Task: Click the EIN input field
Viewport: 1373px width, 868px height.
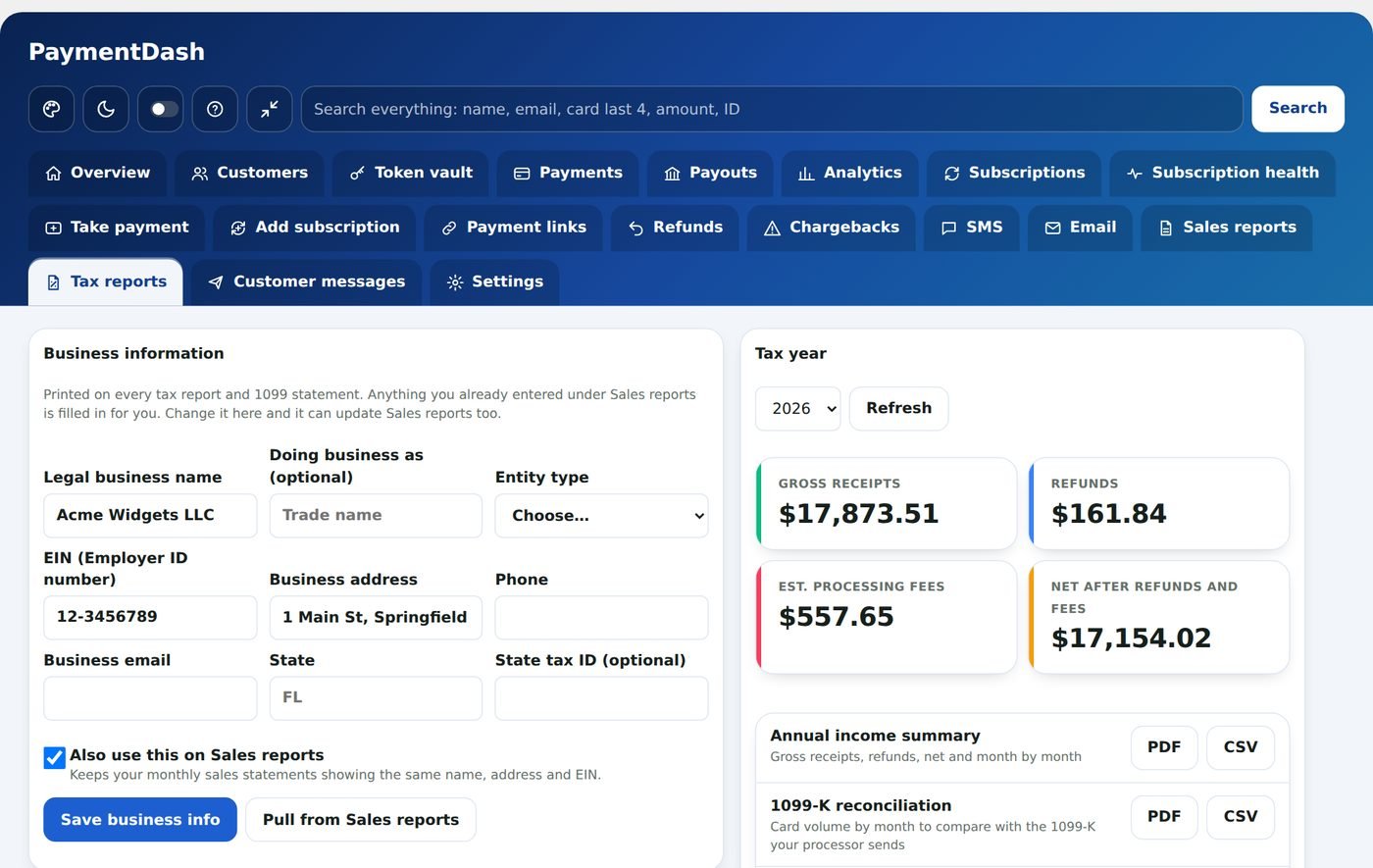Action: [x=150, y=618]
